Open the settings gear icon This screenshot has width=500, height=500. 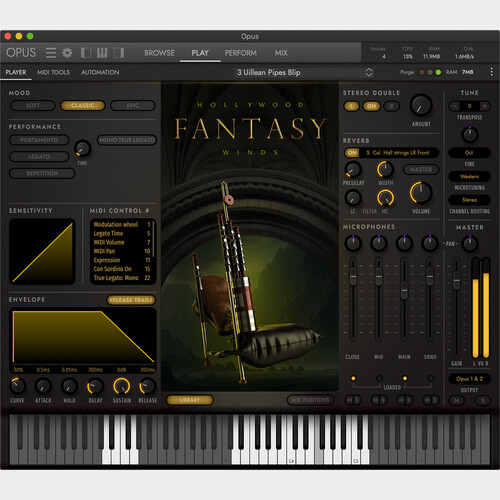tap(67, 53)
